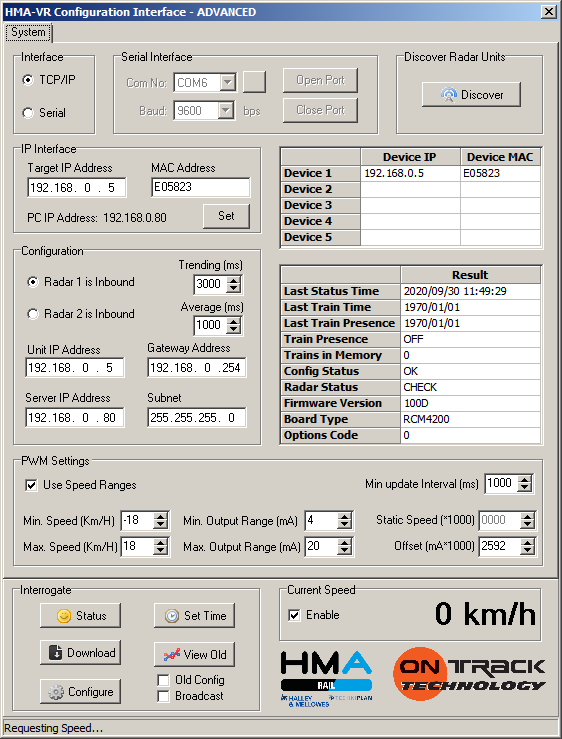The height and width of the screenshot is (739, 562).
Task: Click the Discover radar button
Action: click(x=471, y=94)
